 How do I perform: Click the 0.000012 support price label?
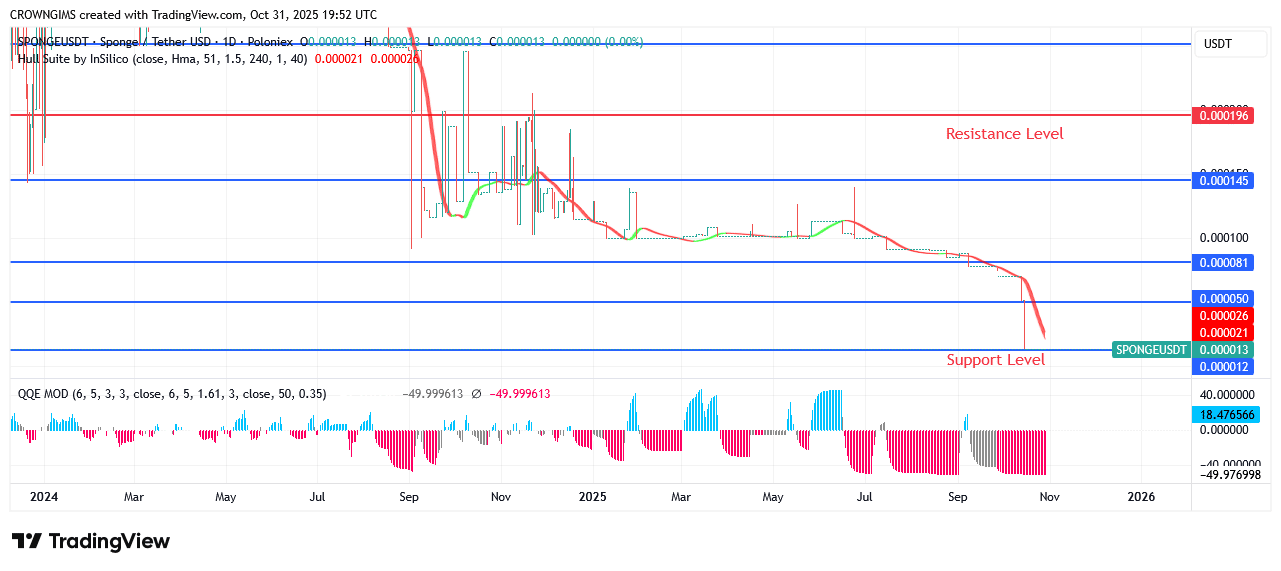1224,367
